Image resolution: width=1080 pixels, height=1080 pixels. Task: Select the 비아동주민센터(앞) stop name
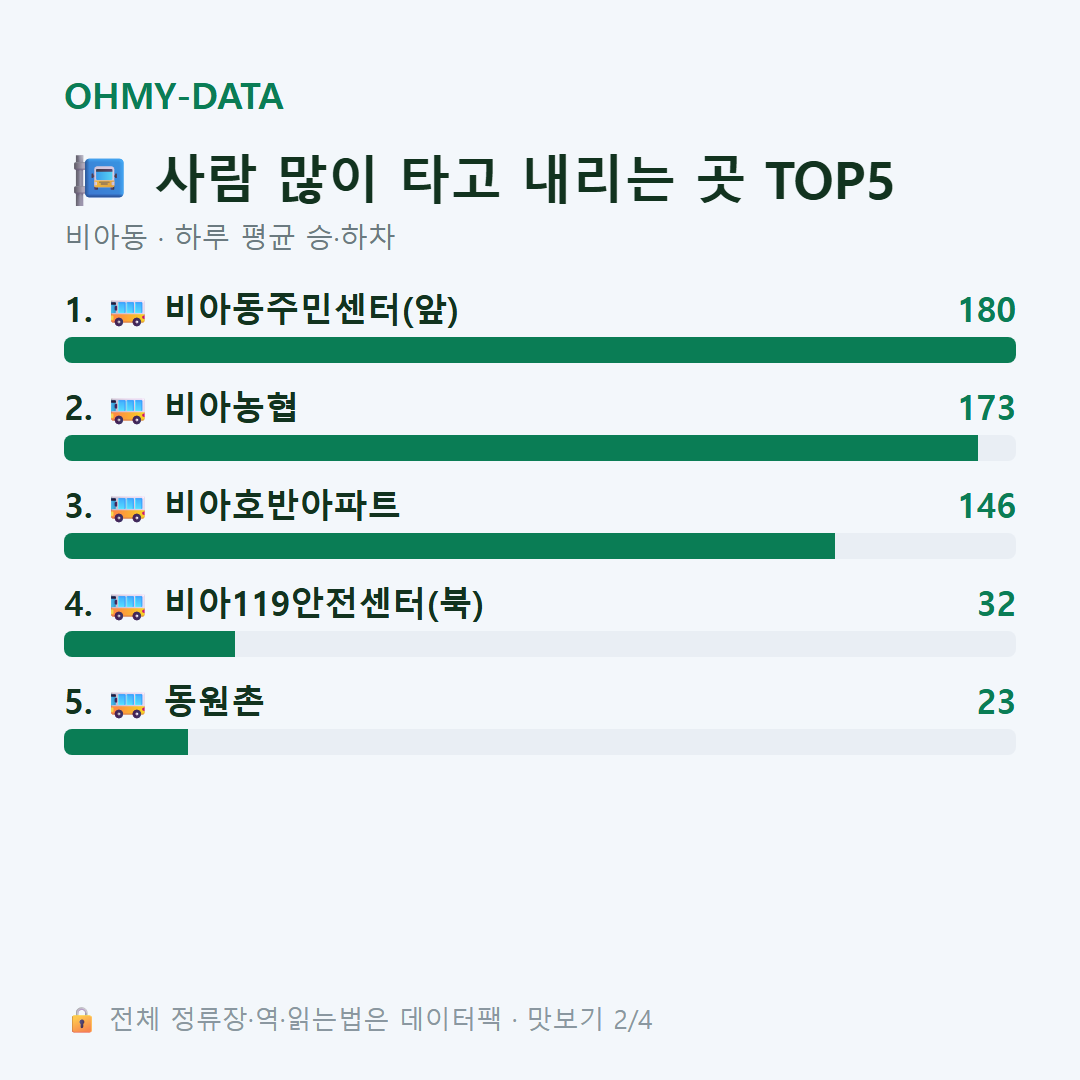coord(311,310)
